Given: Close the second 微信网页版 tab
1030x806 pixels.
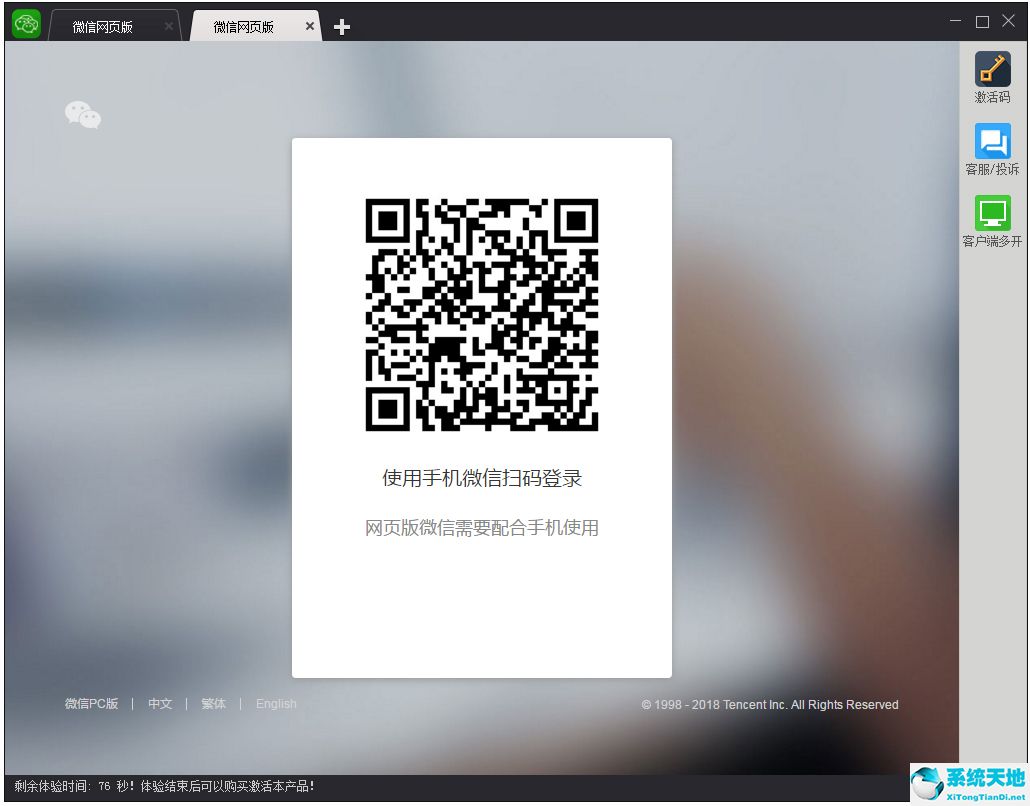Looking at the screenshot, I should click(310, 26).
